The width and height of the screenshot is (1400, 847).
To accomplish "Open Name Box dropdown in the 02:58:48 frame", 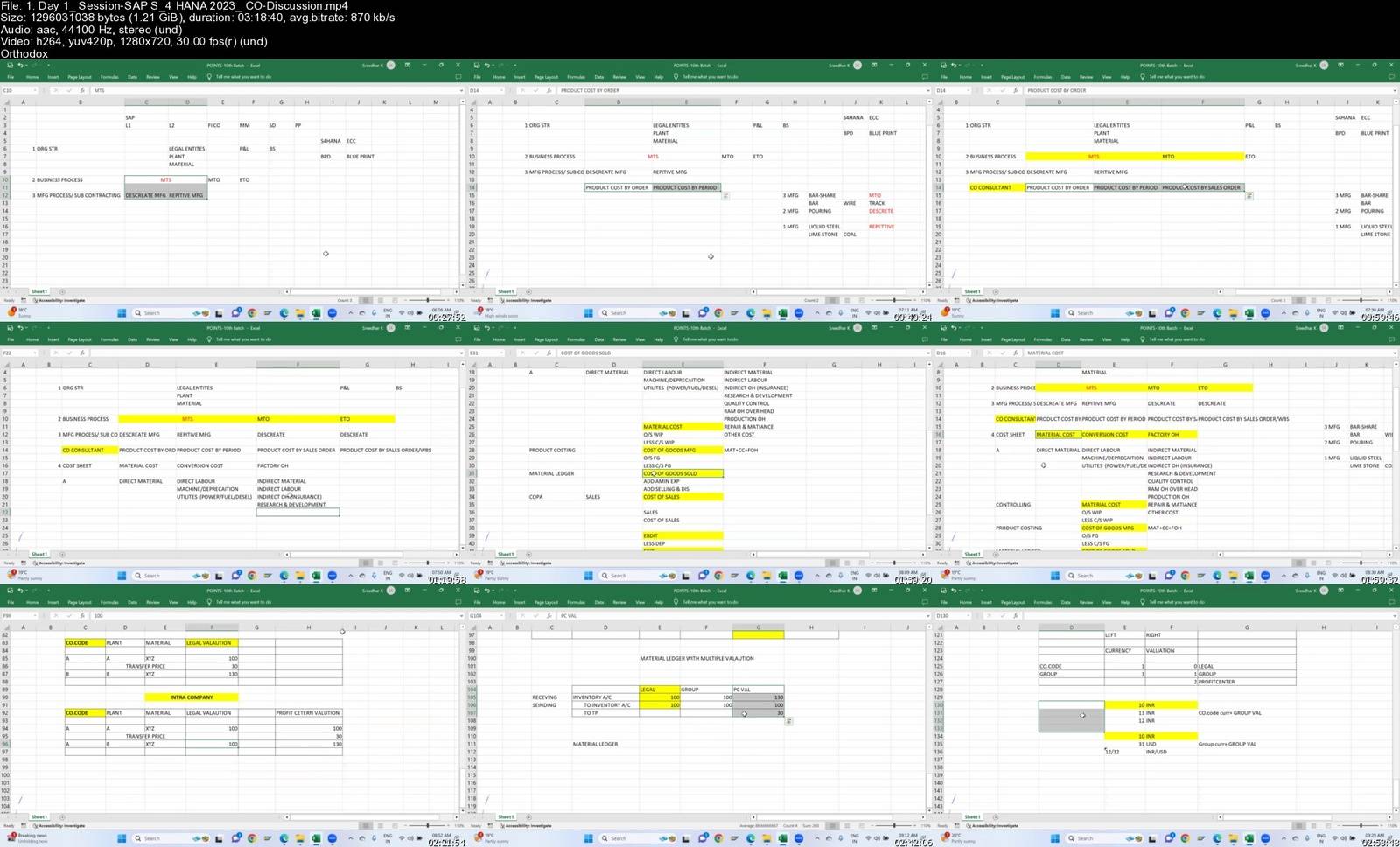I will click(969, 615).
